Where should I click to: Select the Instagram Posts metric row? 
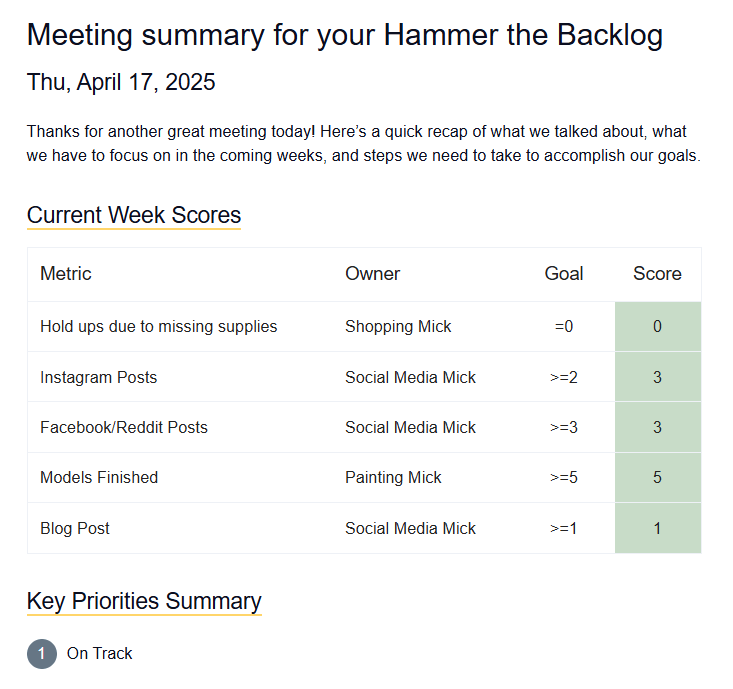click(98, 377)
